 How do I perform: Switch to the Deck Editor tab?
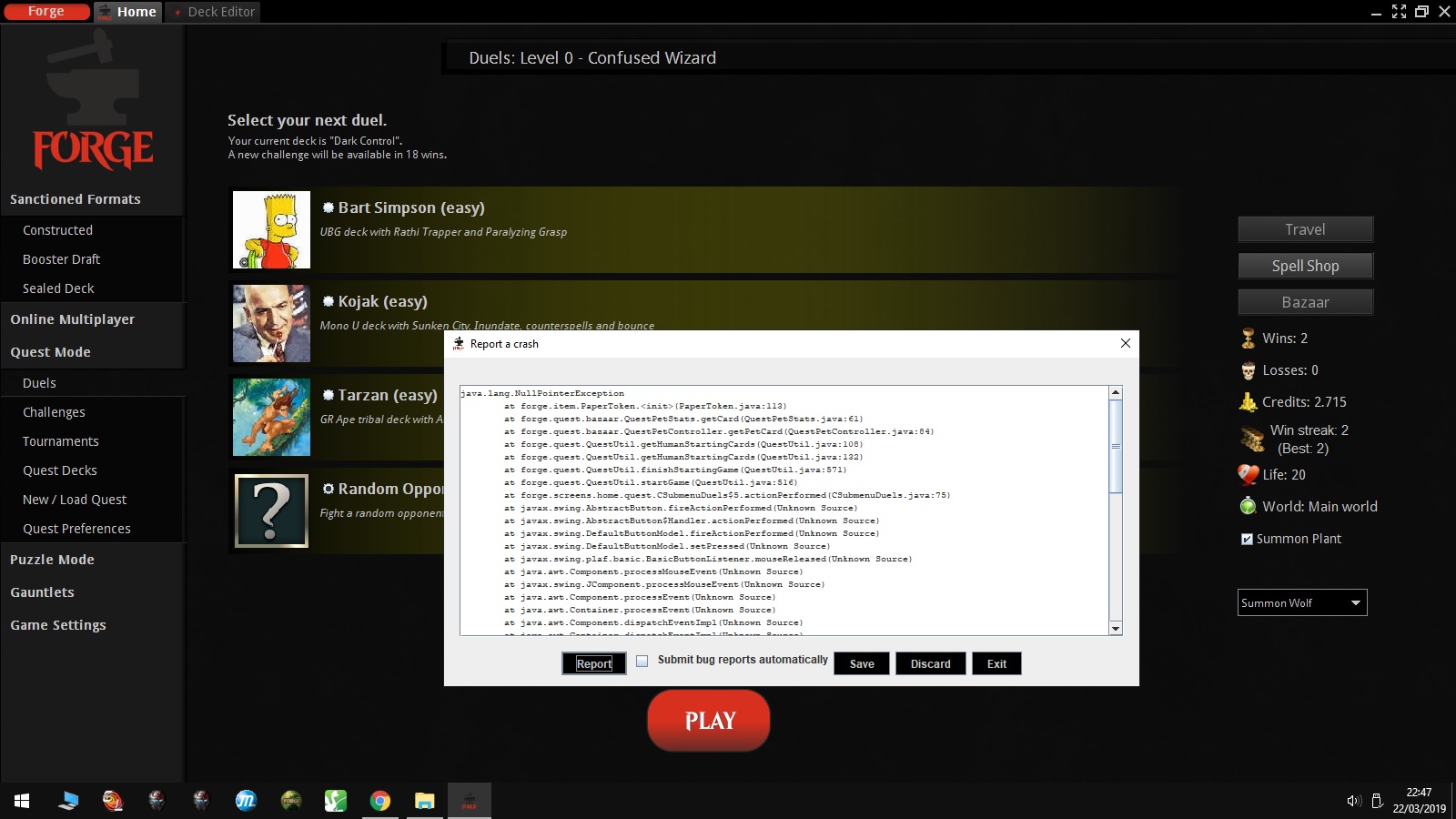[220, 12]
